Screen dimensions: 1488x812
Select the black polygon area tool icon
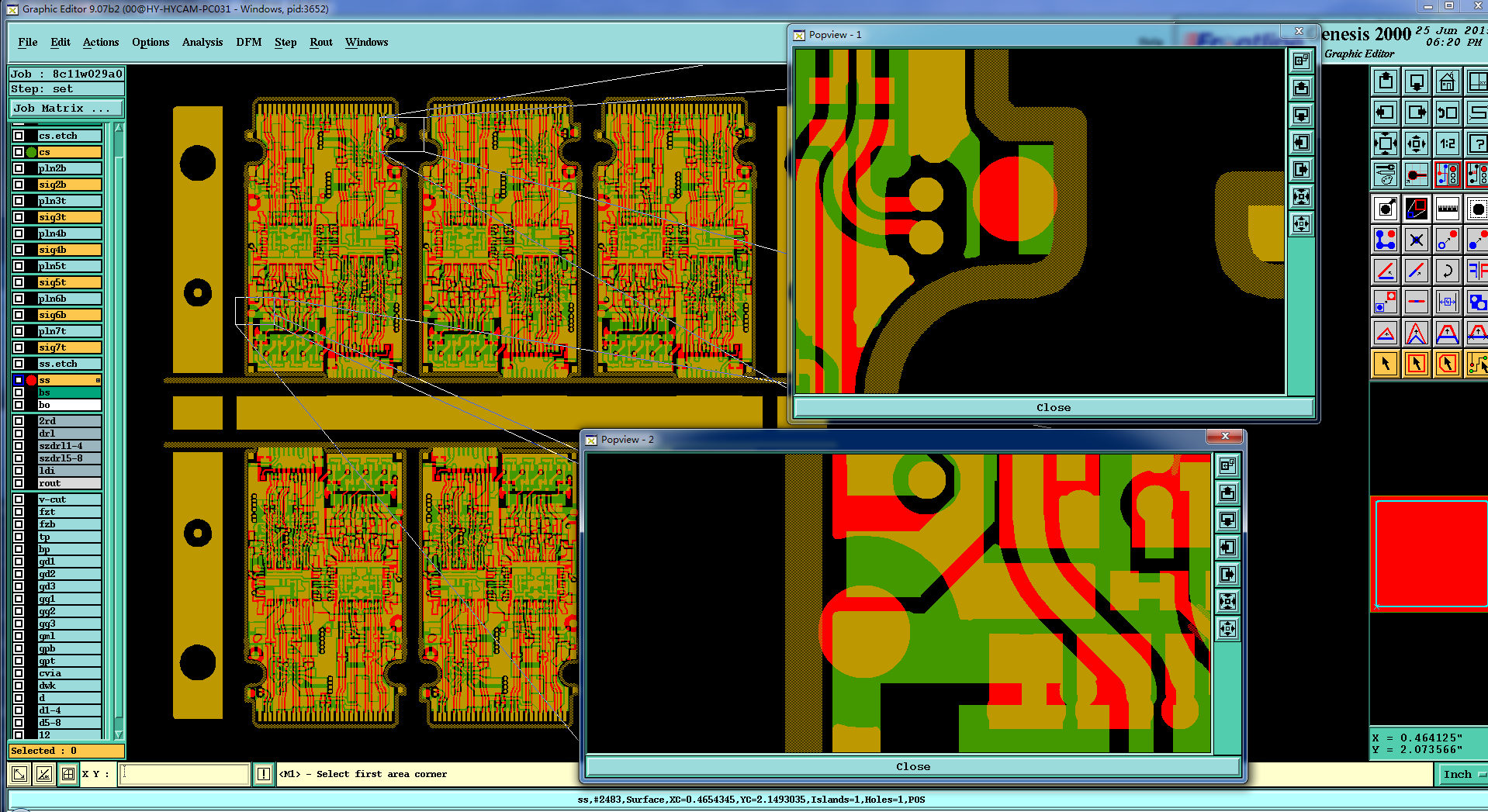pyautogui.click(x=1417, y=209)
